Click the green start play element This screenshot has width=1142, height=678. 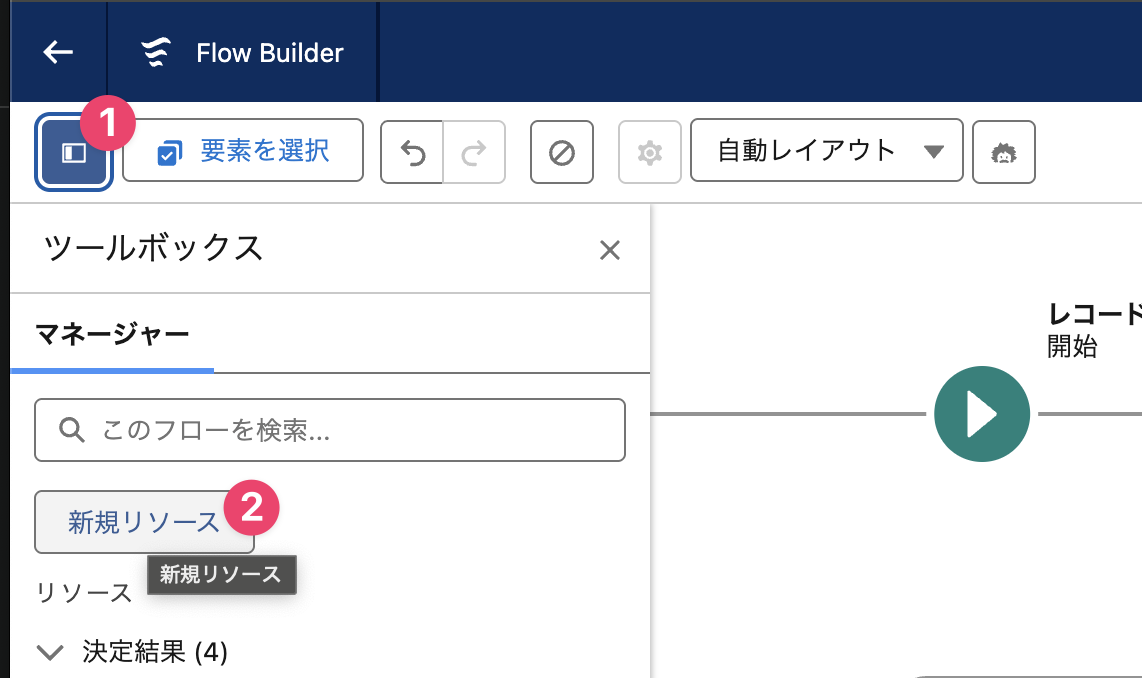click(982, 414)
